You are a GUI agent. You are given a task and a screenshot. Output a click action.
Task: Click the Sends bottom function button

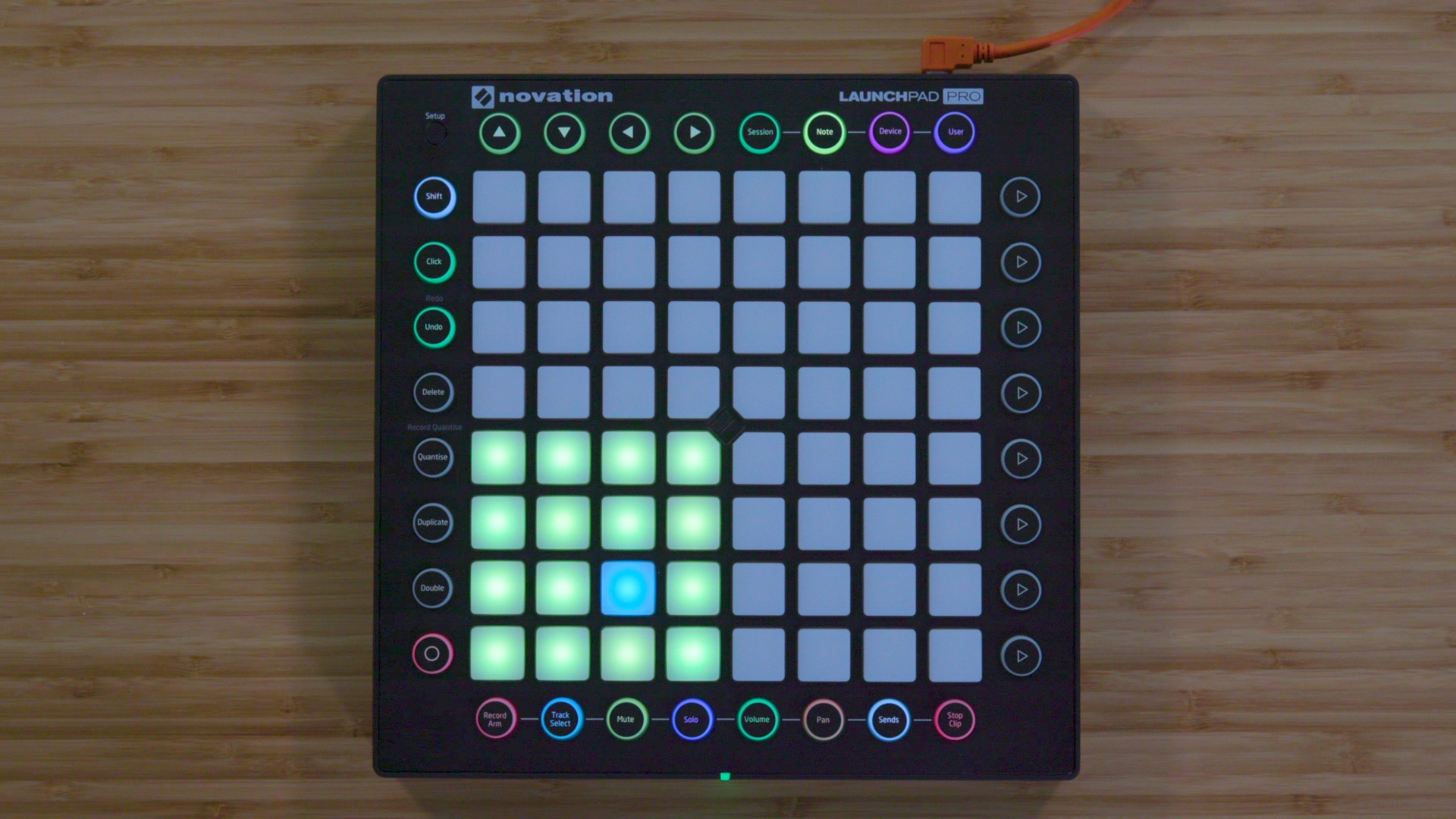(889, 718)
